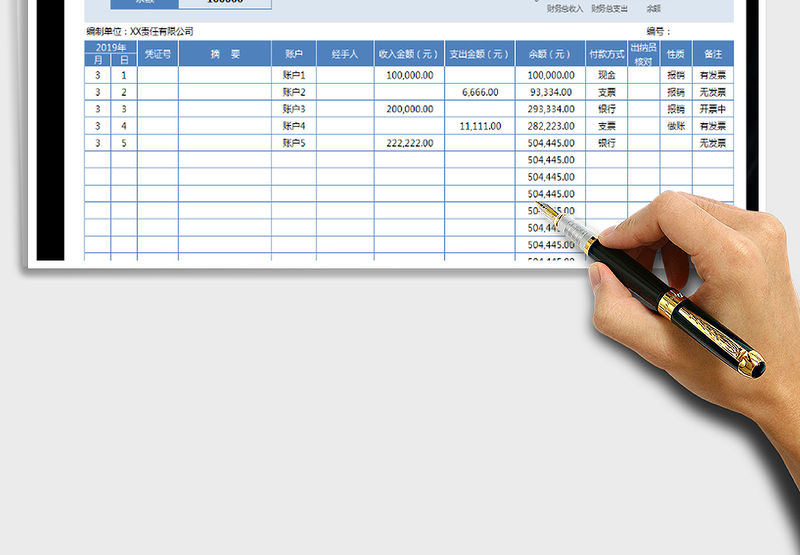This screenshot has height=555, width=800.
Task: Select the 开票中 remark cell
Action: (712, 109)
